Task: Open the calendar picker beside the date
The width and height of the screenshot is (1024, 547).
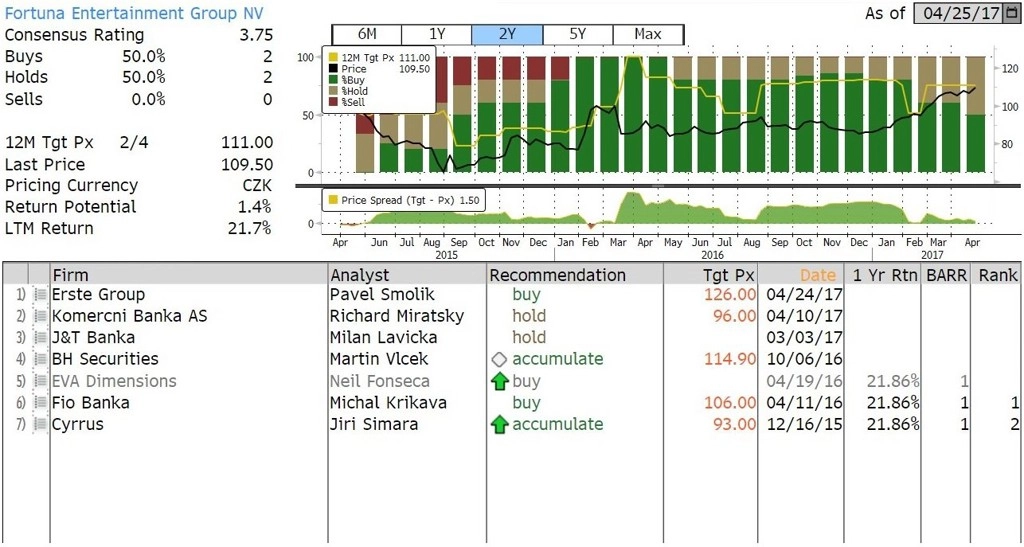Action: [1011, 13]
